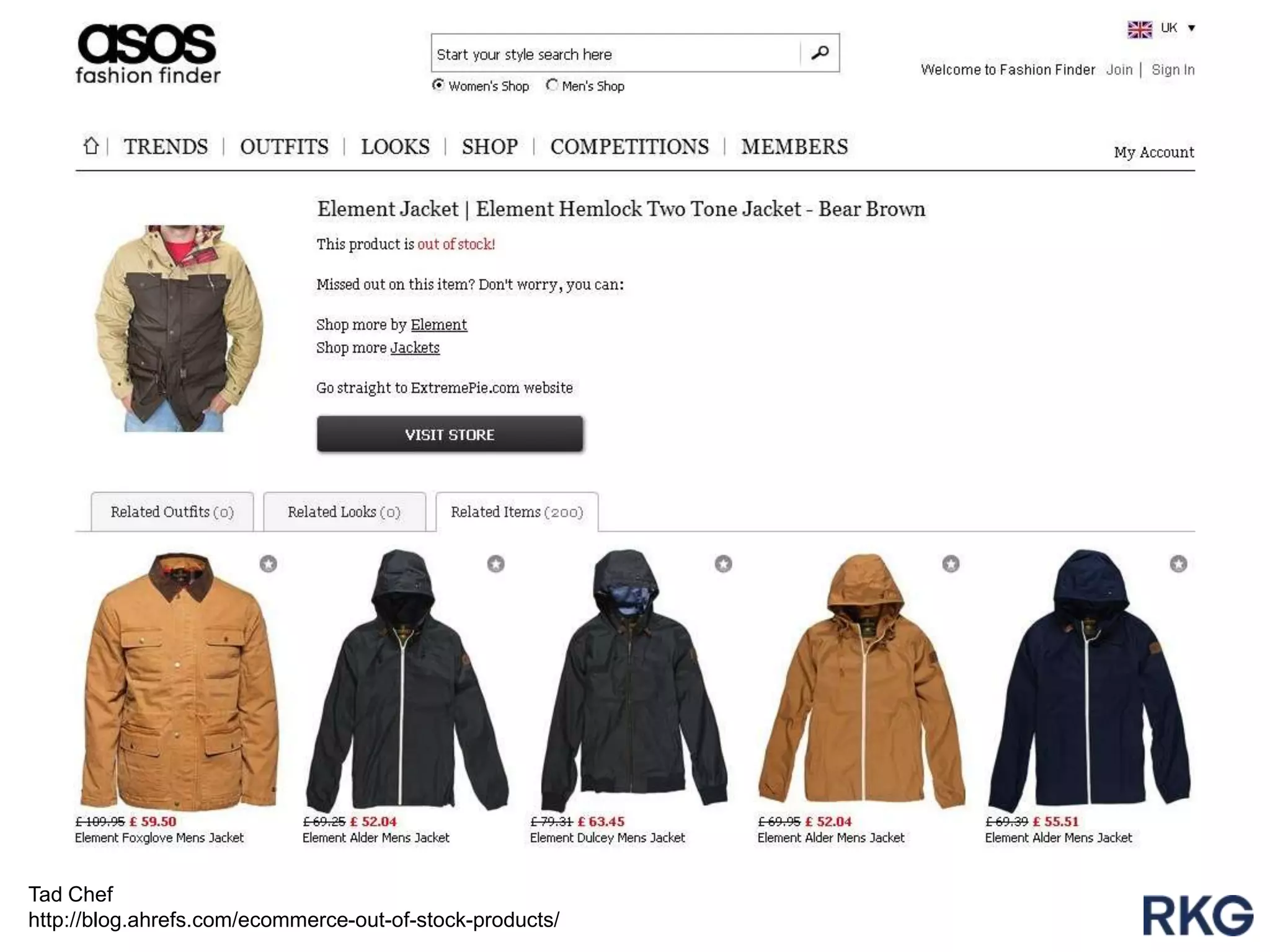The image size is (1270, 952).
Task: Click the style search input field
Action: (x=616, y=53)
